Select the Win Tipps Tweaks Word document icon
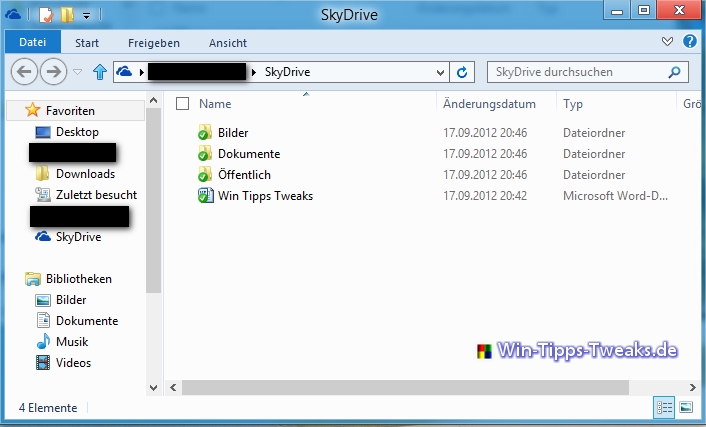Viewport: 706px width, 427px height. (x=205, y=195)
